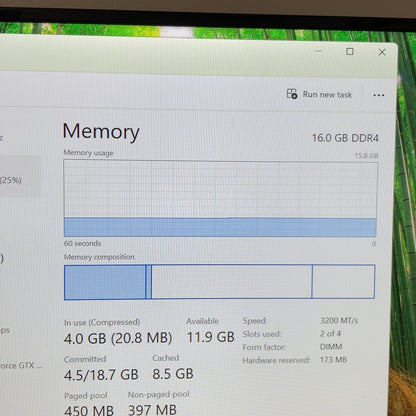Click the Free segment of Memory composition
The height and width of the screenshot is (416, 416).
[343, 282]
